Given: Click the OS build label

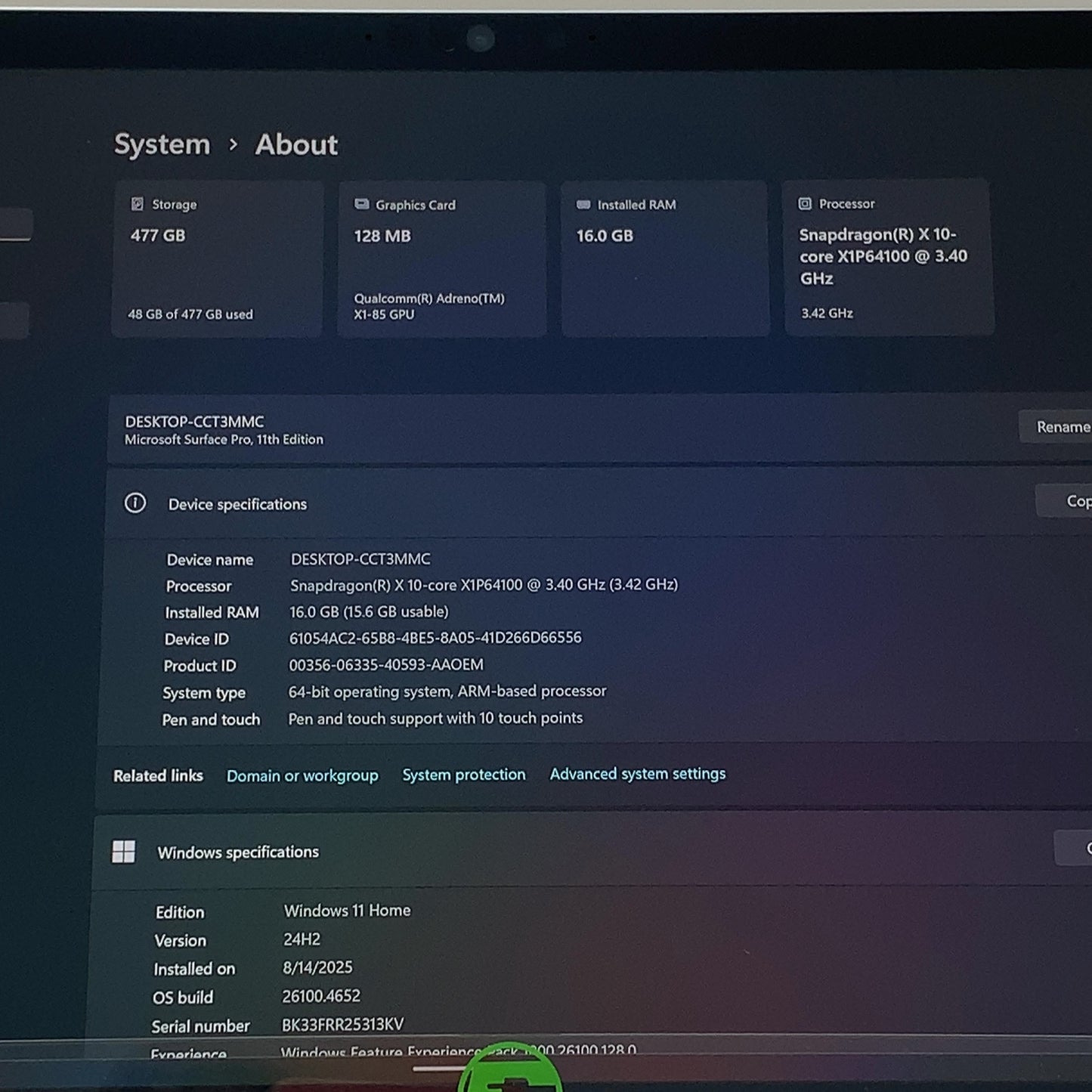Looking at the screenshot, I should pos(183,998).
